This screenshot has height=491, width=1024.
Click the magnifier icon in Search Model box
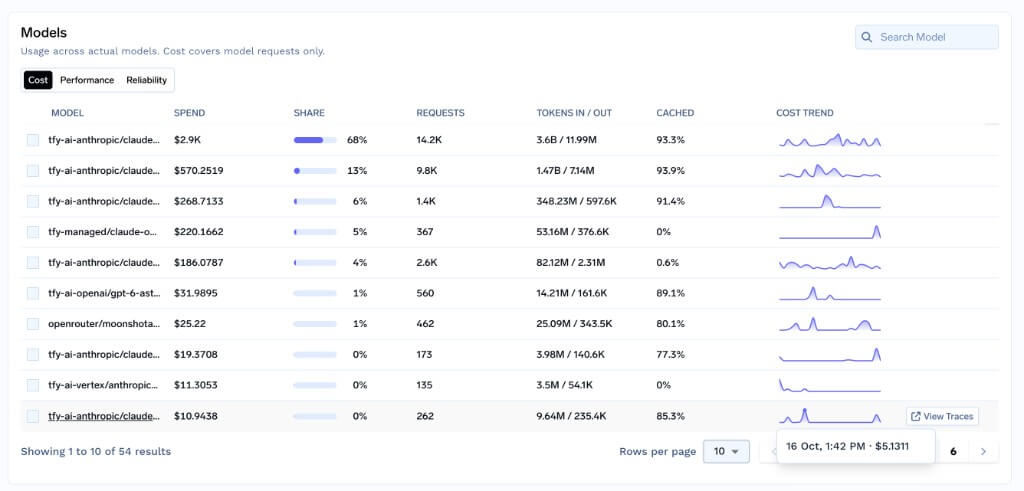[867, 37]
